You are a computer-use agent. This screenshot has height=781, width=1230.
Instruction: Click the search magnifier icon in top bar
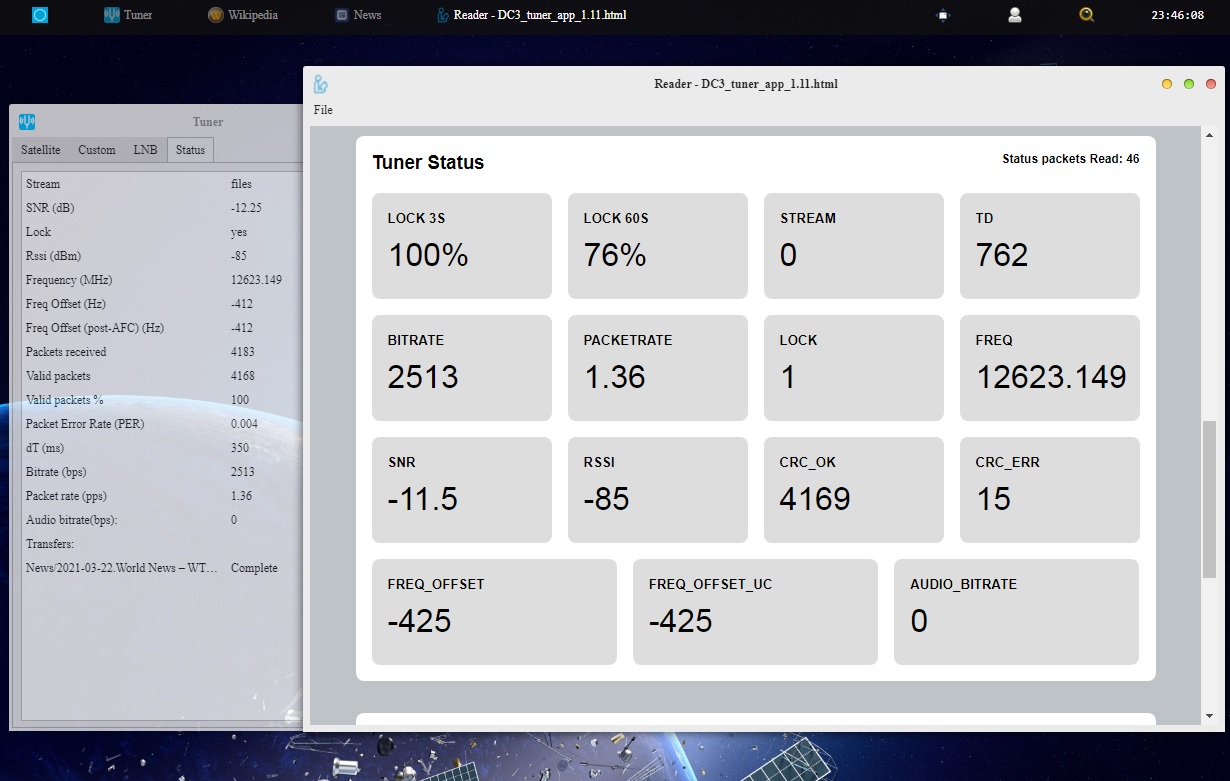pyautogui.click(x=1087, y=15)
